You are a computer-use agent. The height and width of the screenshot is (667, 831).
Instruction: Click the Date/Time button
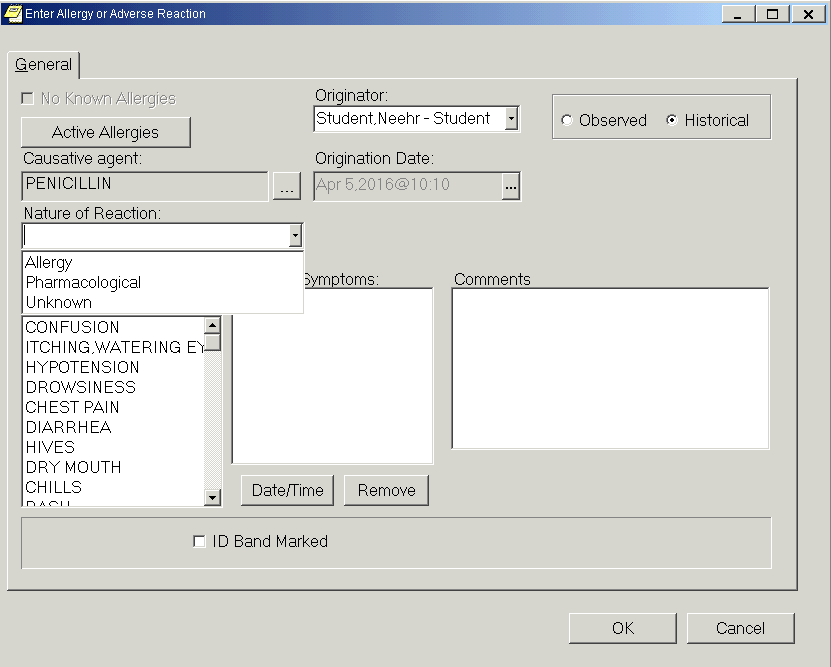286,490
